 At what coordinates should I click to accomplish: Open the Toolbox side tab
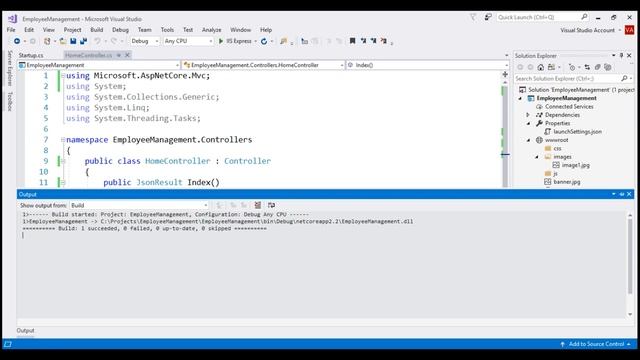(10, 102)
